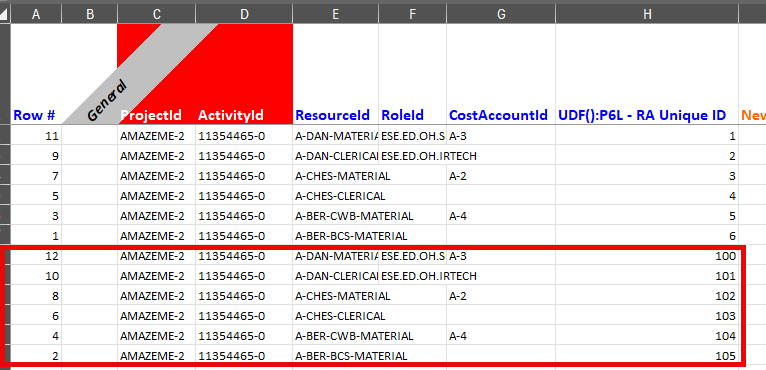Select column G header
The width and height of the screenshot is (766, 370).
click(501, 15)
